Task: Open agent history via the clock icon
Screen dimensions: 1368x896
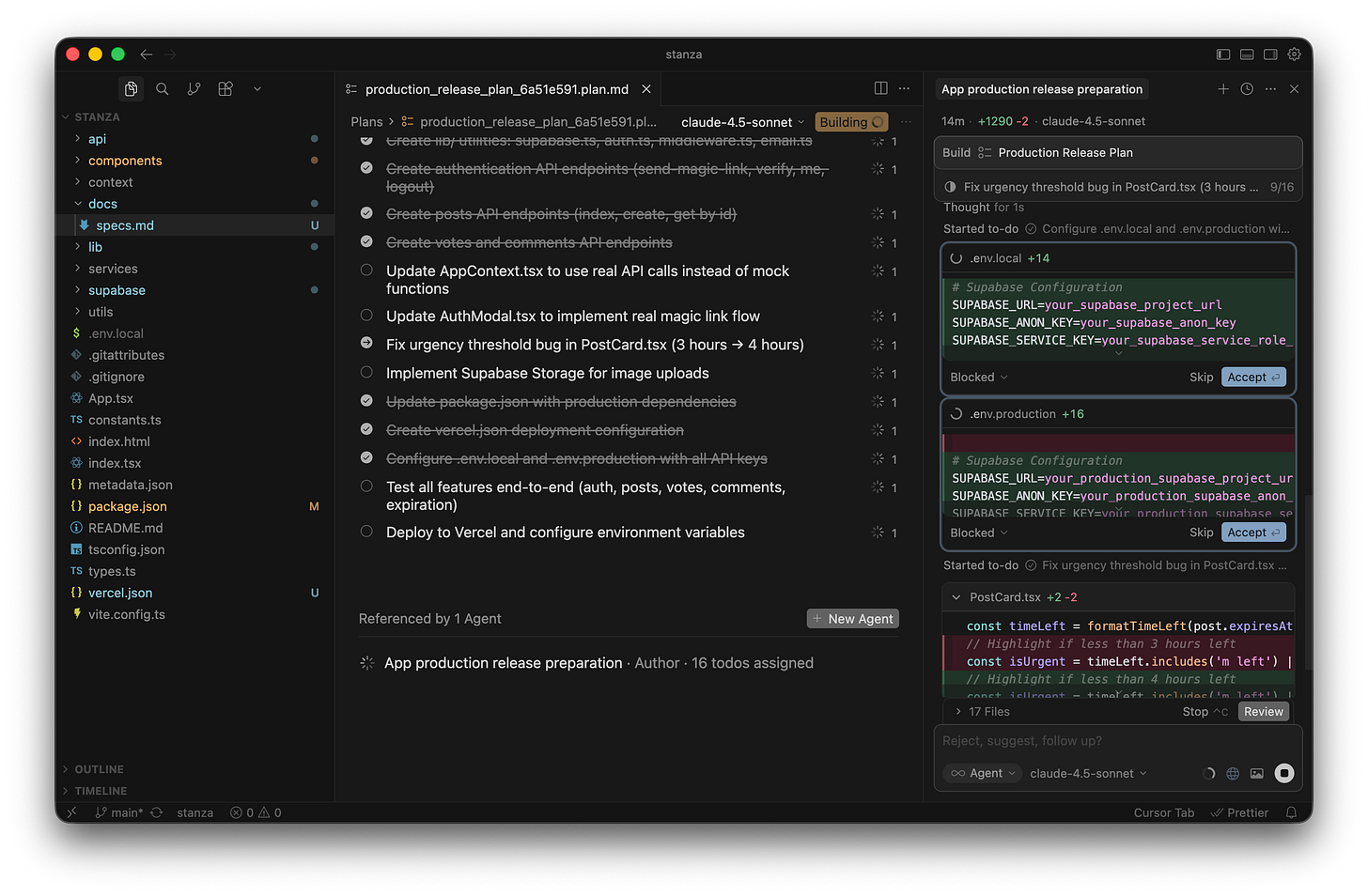Action: click(1247, 89)
